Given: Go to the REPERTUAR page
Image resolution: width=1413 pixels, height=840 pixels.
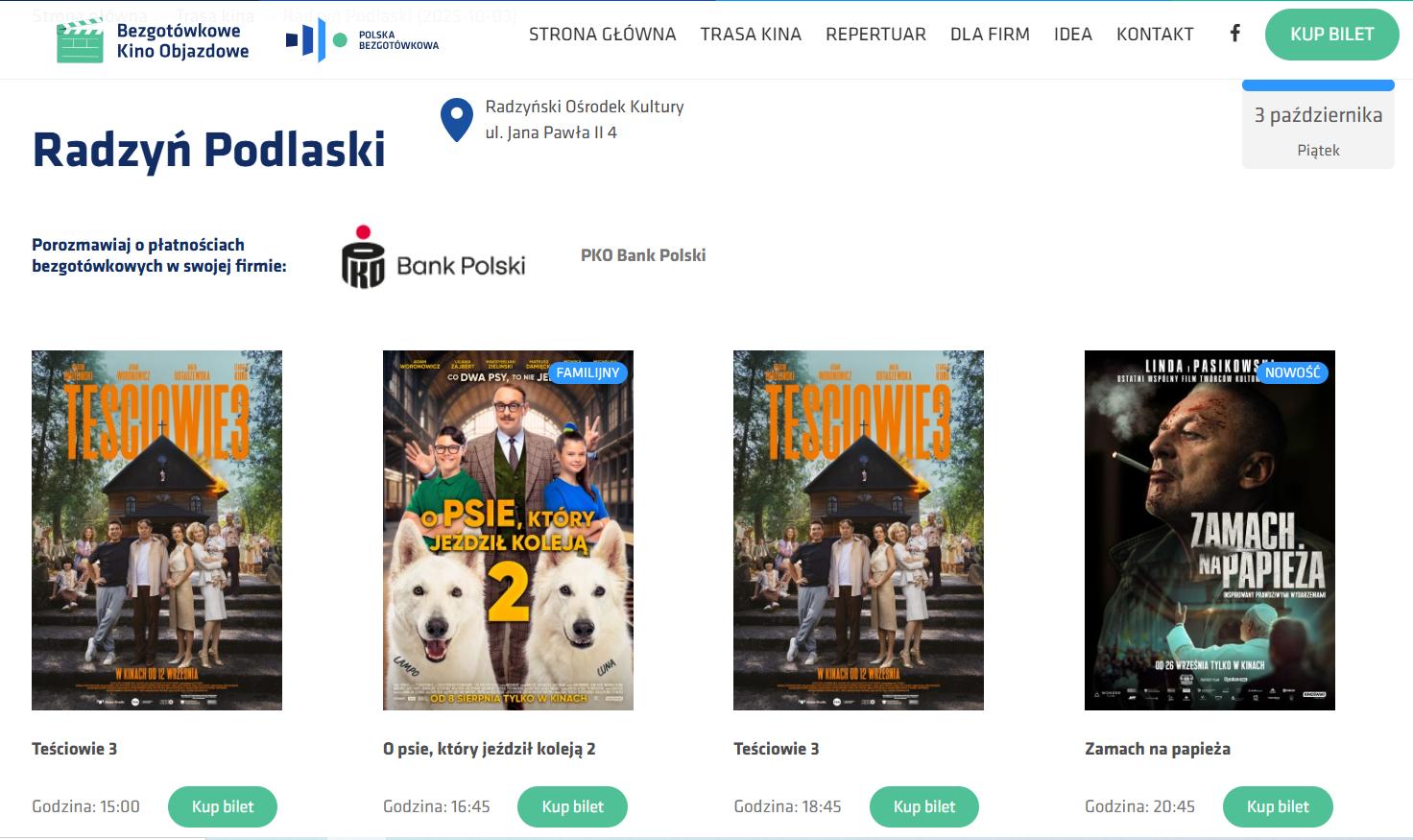Looking at the screenshot, I should pos(875,35).
